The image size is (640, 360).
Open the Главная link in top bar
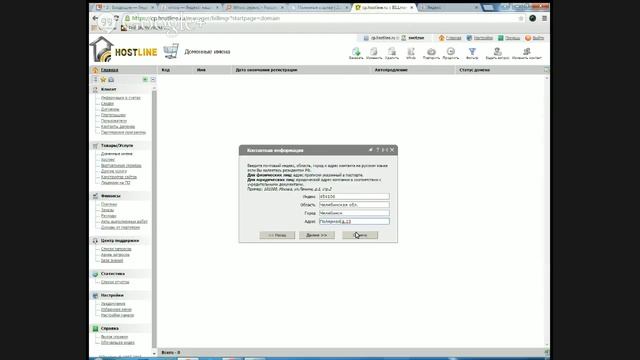click(453, 38)
